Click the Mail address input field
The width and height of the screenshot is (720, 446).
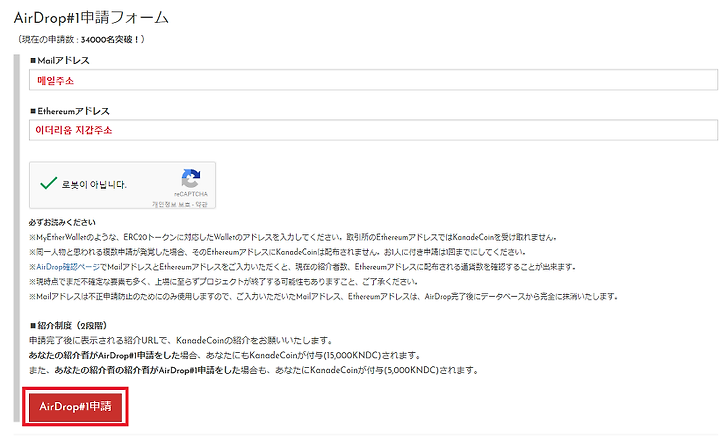coord(373,80)
